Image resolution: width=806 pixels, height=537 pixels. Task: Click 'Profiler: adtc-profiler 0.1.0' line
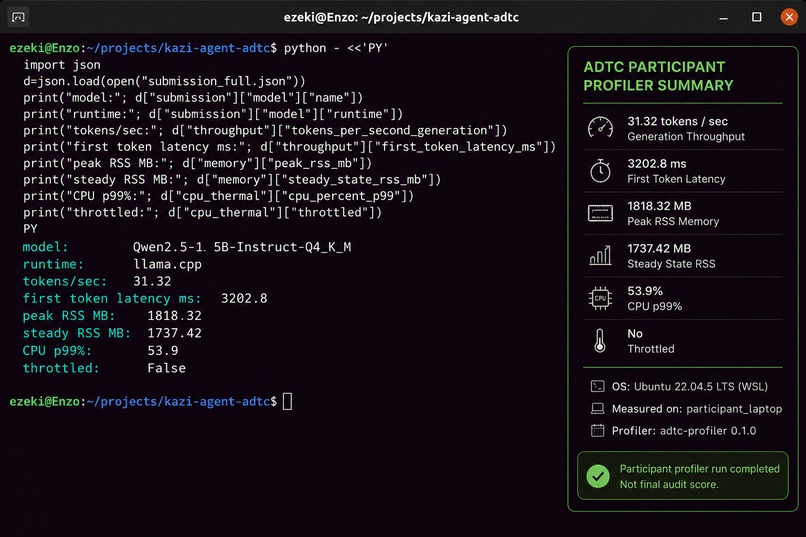point(684,431)
